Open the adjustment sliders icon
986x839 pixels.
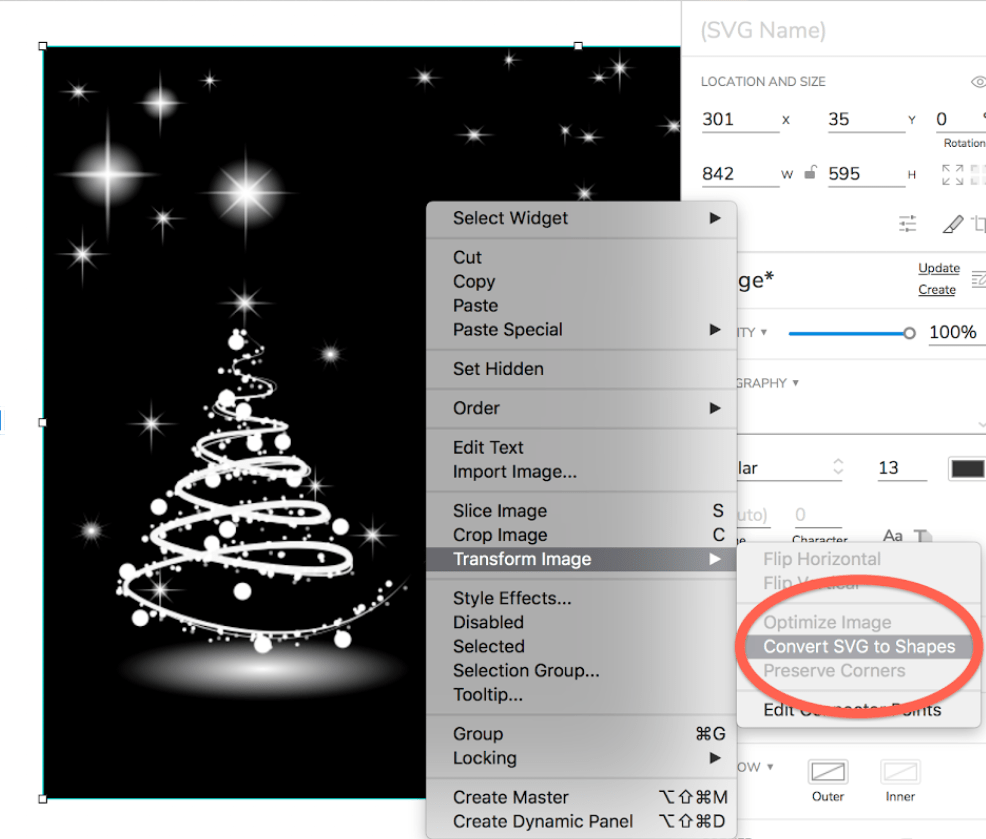(x=907, y=224)
